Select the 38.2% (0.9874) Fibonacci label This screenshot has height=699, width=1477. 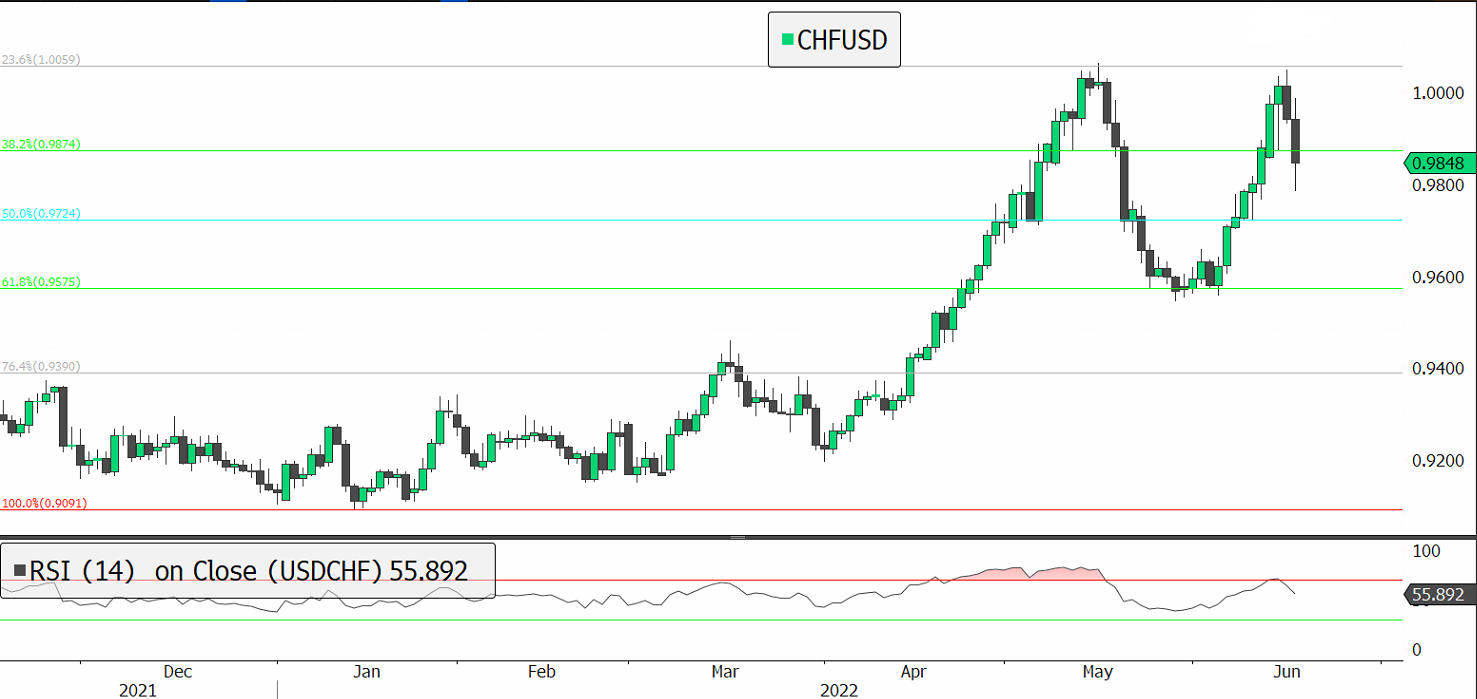click(41, 145)
